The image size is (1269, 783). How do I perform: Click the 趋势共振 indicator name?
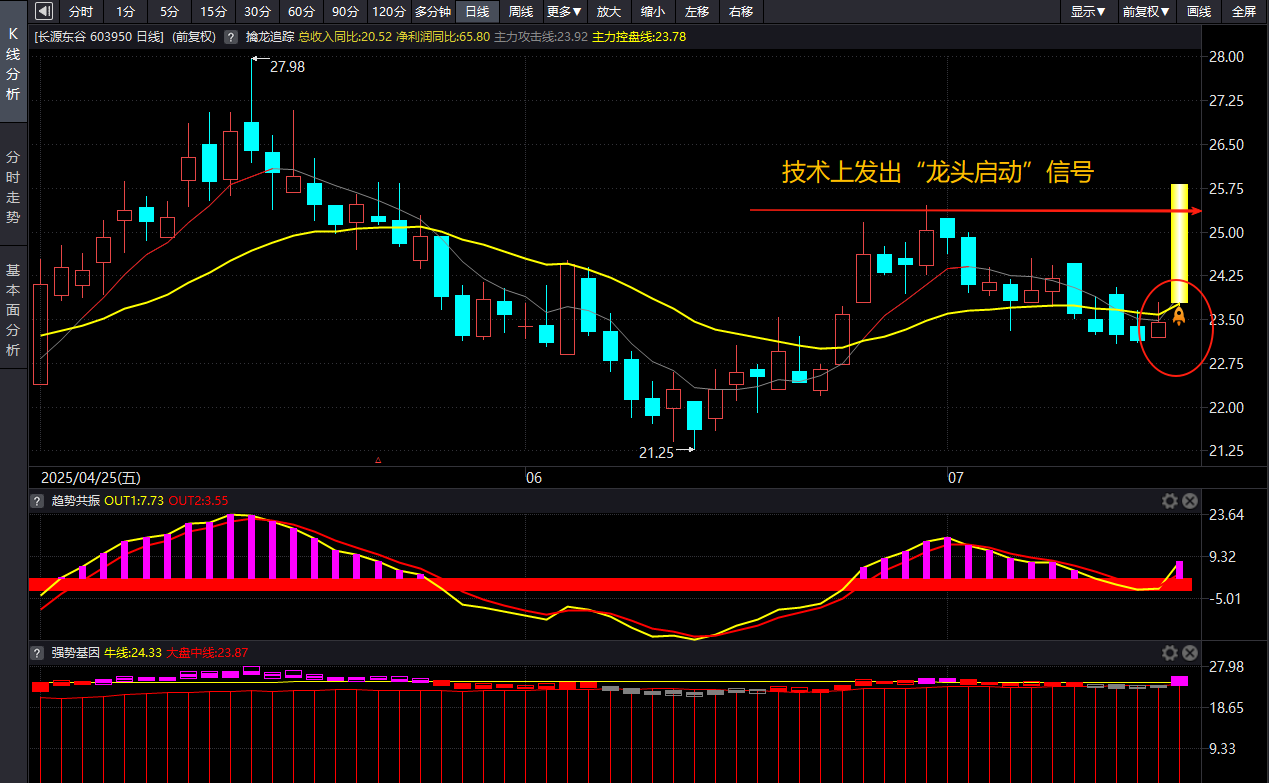tap(75, 501)
